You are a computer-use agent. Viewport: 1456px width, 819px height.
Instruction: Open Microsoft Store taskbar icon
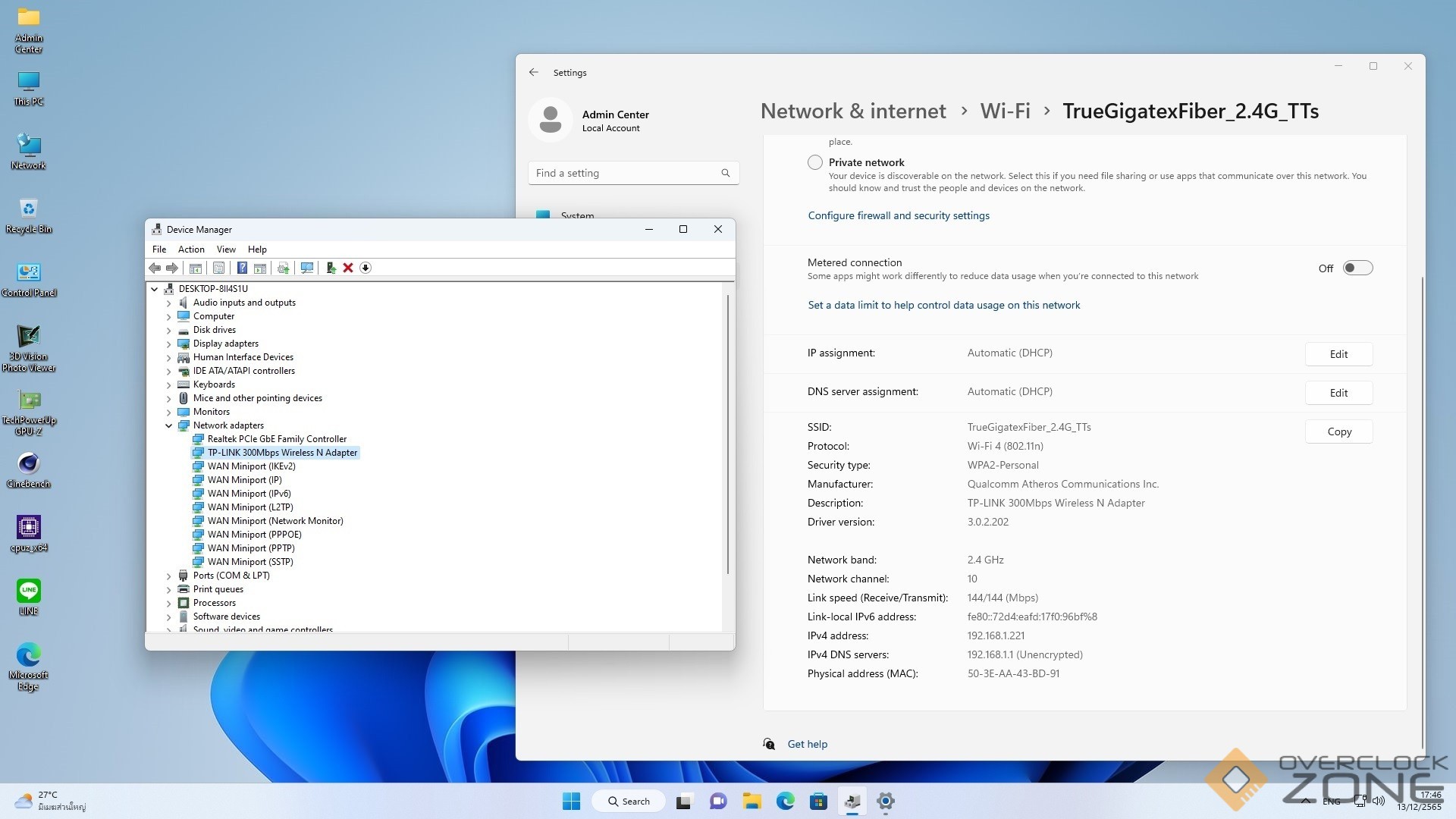pyautogui.click(x=818, y=801)
